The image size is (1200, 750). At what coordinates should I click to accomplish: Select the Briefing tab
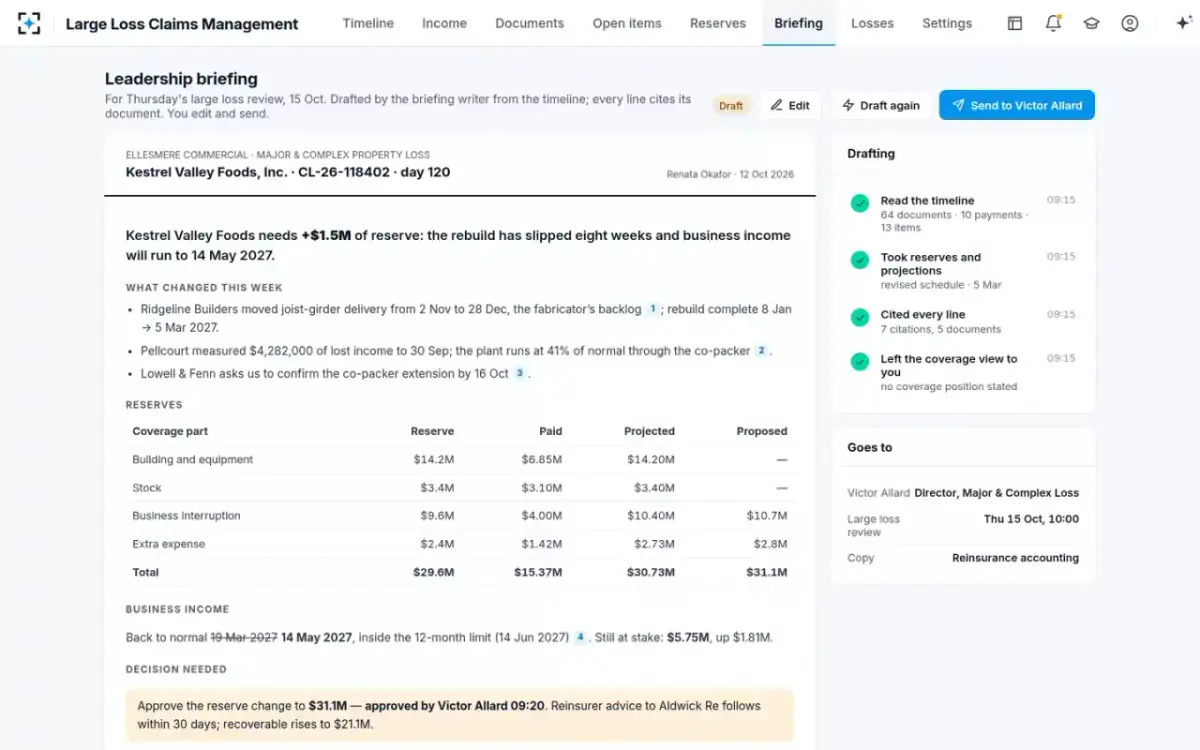(x=799, y=23)
